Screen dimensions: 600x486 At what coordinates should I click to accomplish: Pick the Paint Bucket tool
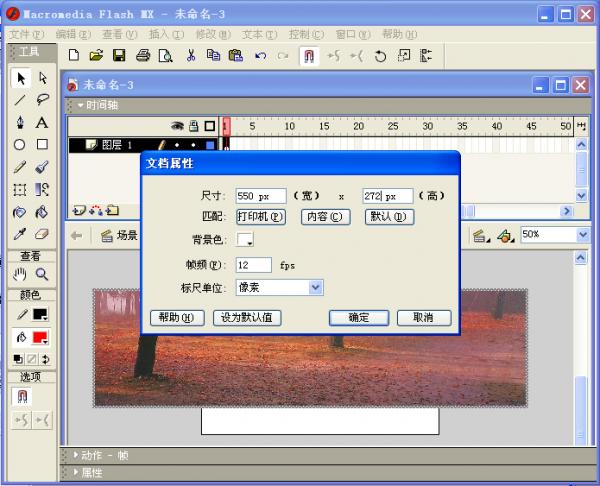coord(42,212)
